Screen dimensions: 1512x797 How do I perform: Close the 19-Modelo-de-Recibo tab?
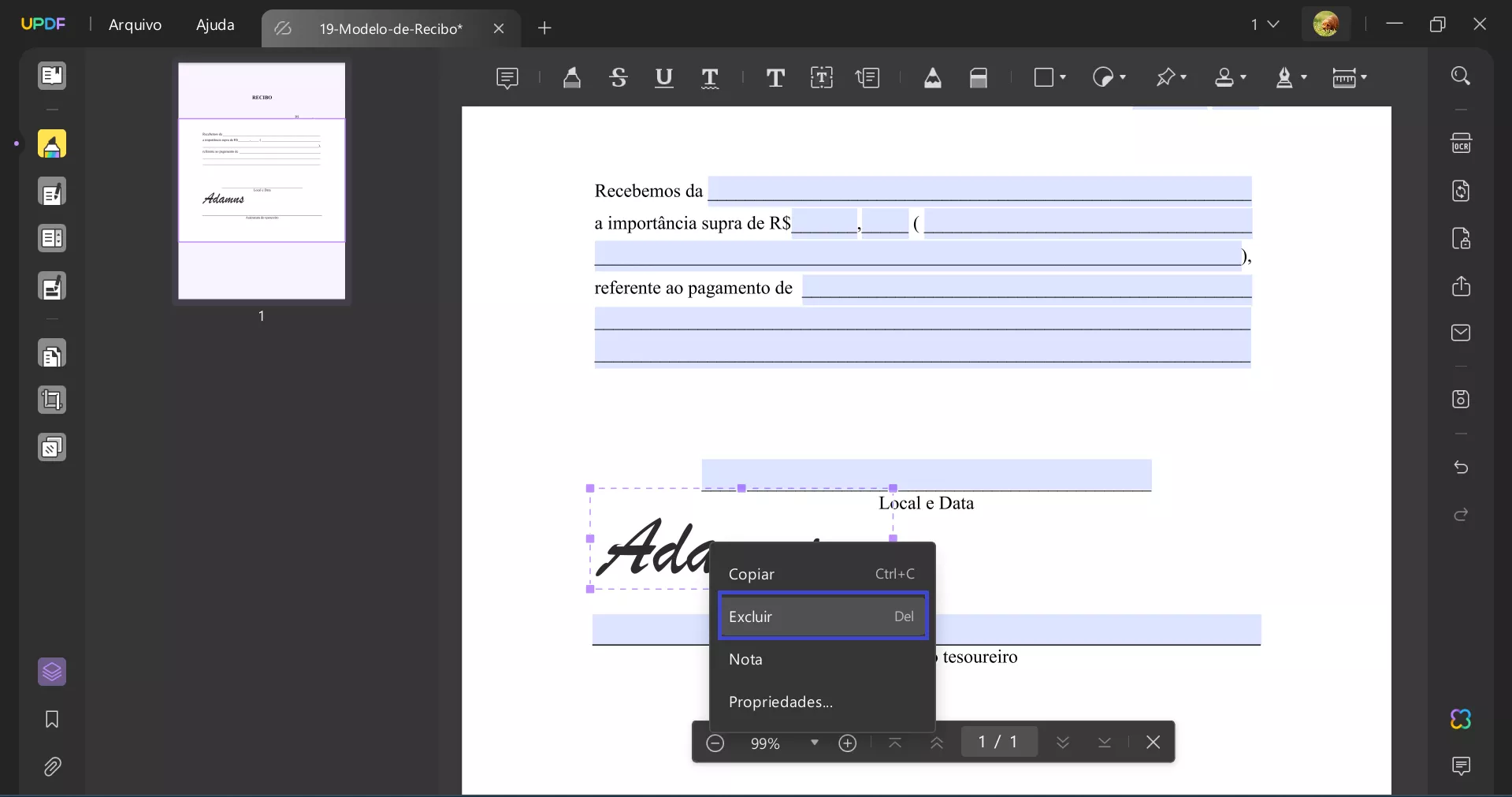(x=499, y=28)
